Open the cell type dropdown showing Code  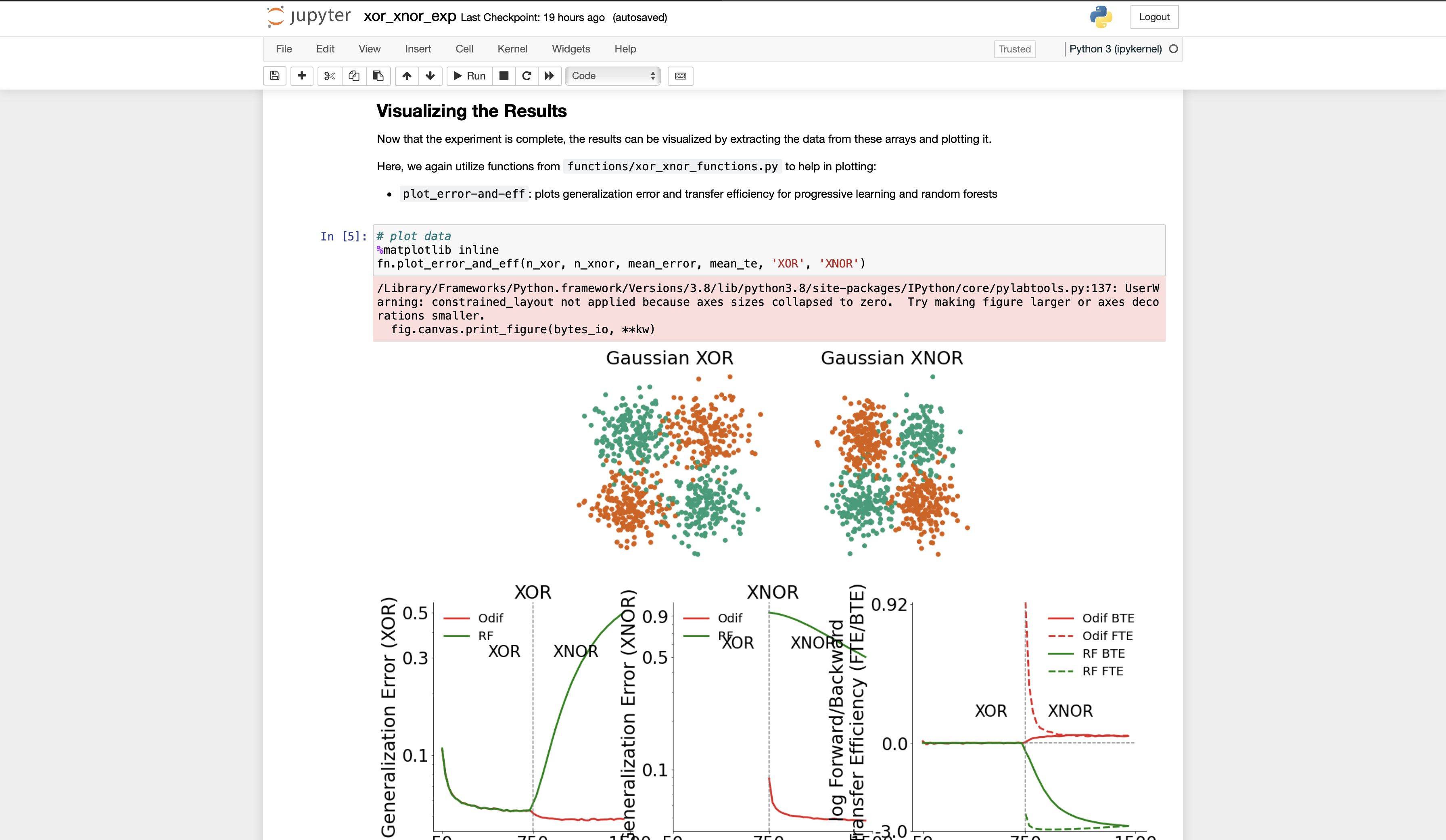(612, 76)
